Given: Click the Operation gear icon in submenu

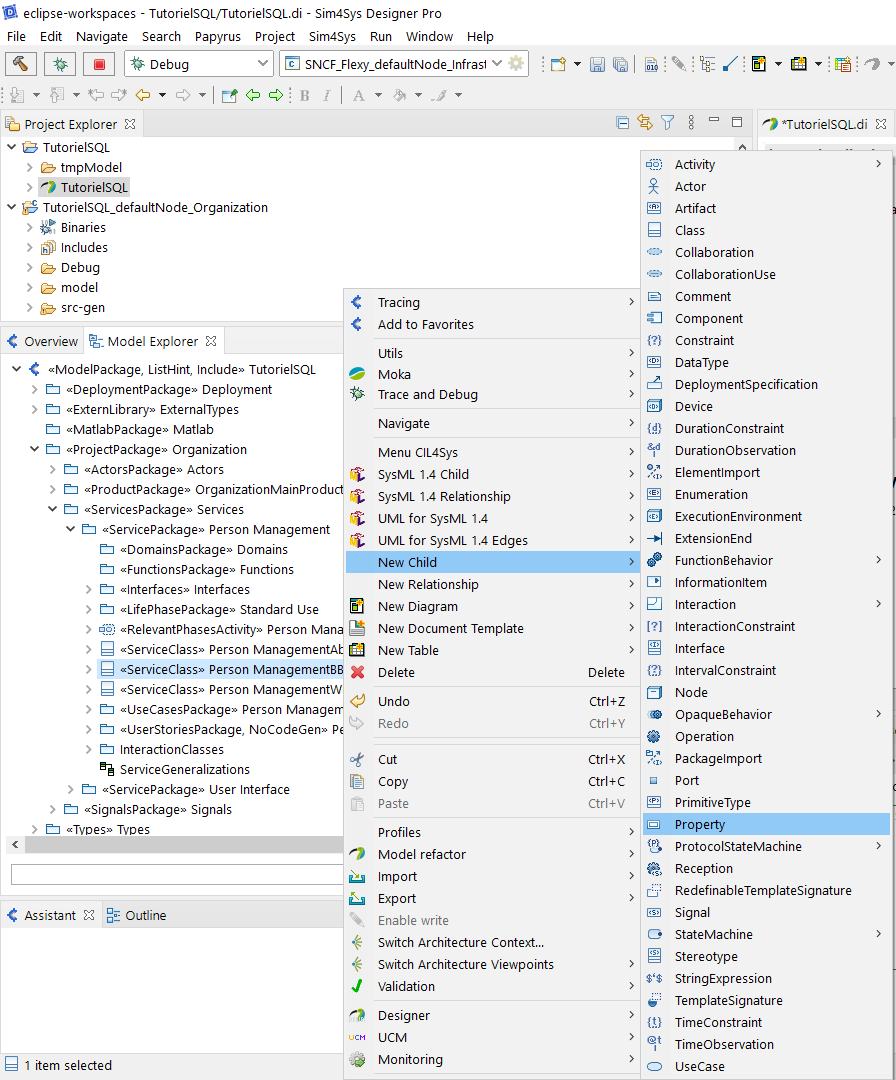Looking at the screenshot, I should [654, 736].
